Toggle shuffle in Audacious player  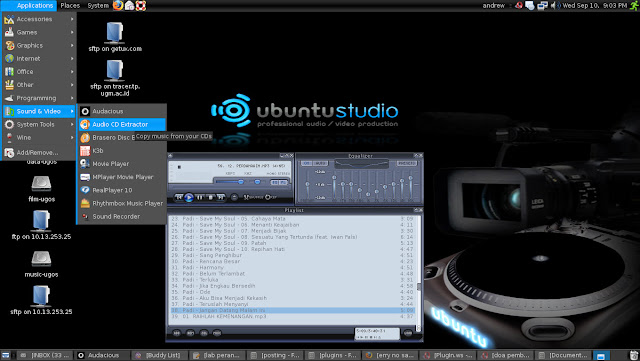point(253,197)
